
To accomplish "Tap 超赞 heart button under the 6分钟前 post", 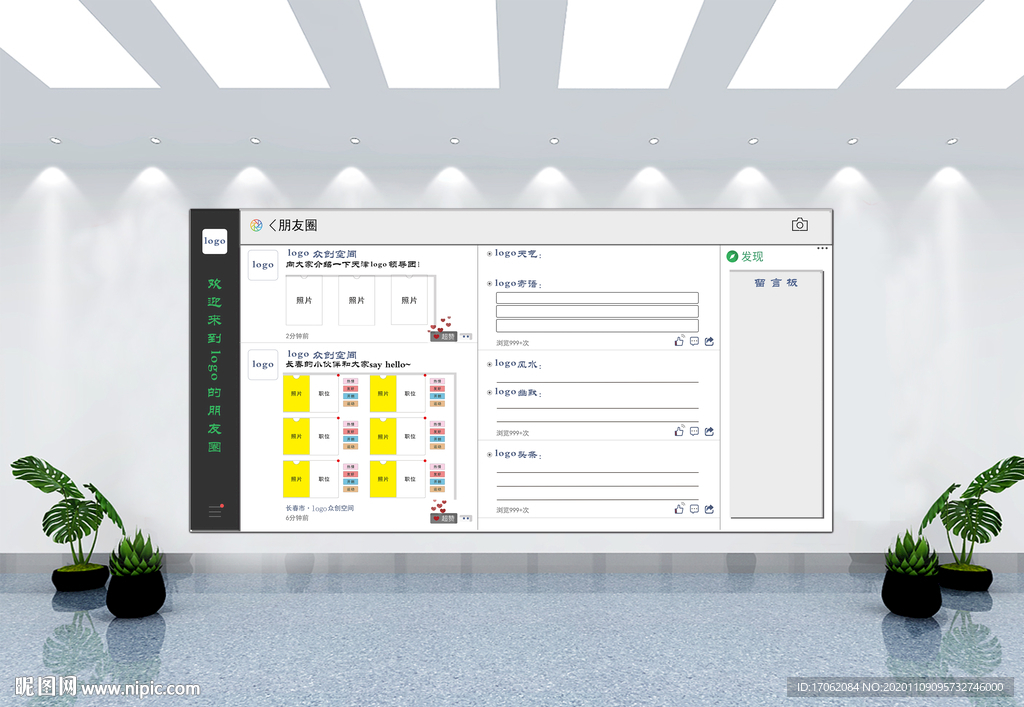I will pos(443,518).
